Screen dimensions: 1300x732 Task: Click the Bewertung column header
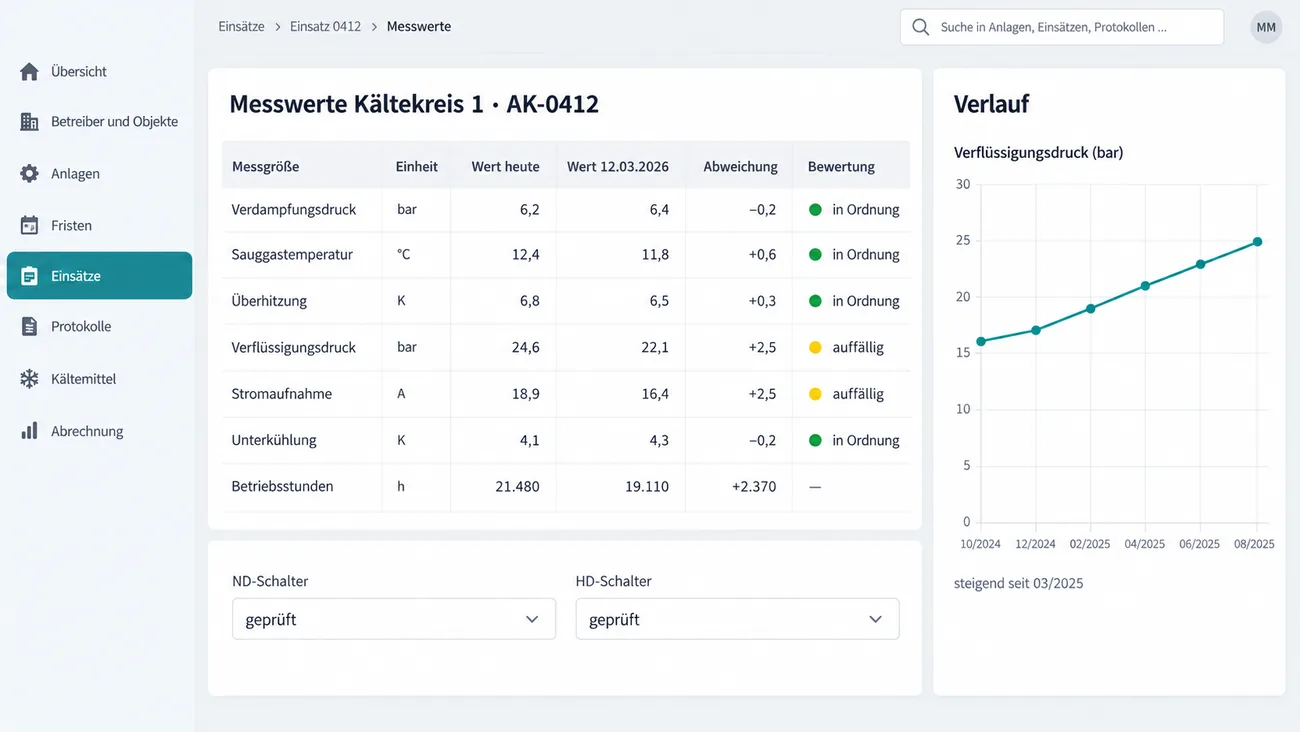pyautogui.click(x=841, y=167)
